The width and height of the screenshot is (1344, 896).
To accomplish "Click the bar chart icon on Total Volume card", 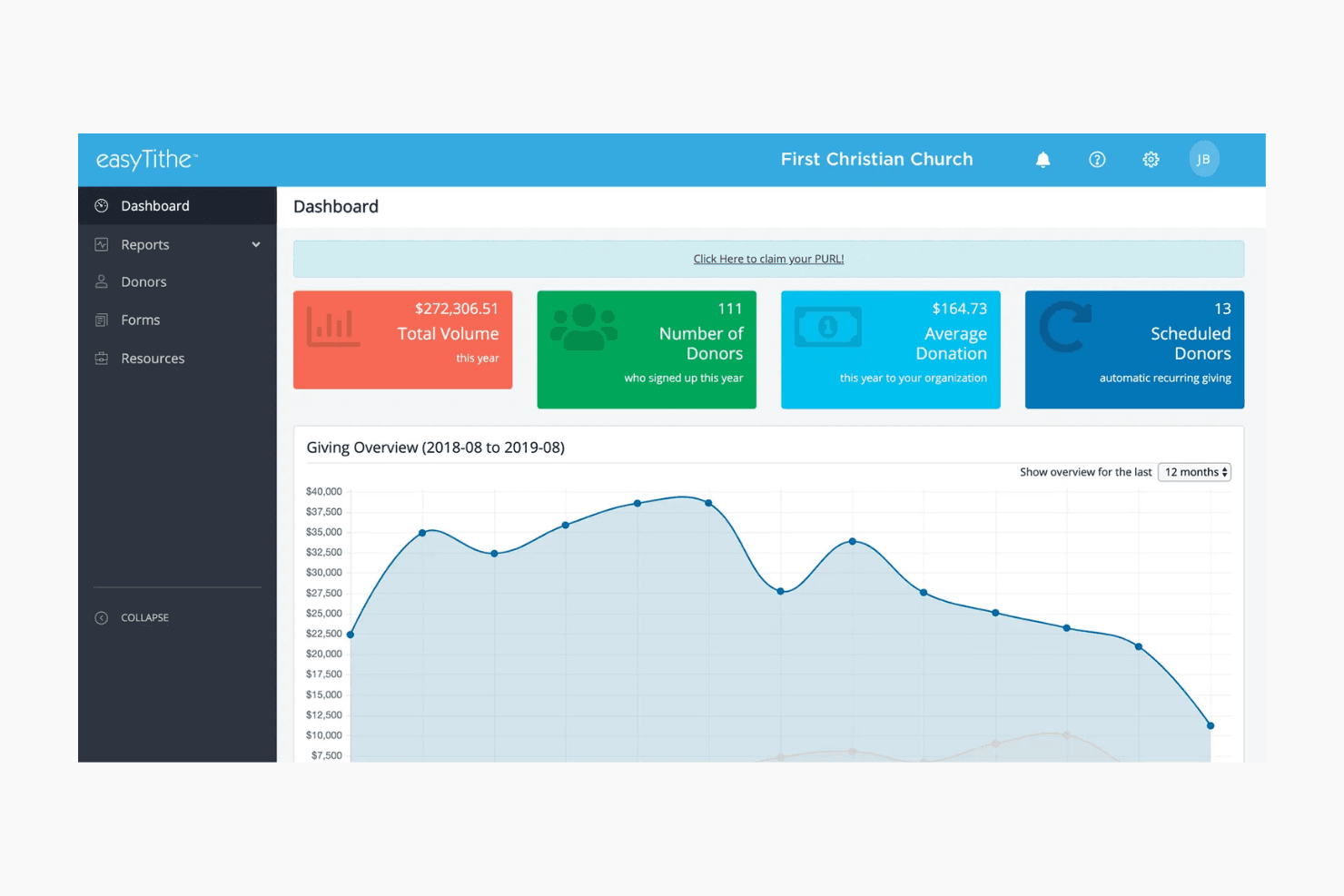I will click(333, 327).
